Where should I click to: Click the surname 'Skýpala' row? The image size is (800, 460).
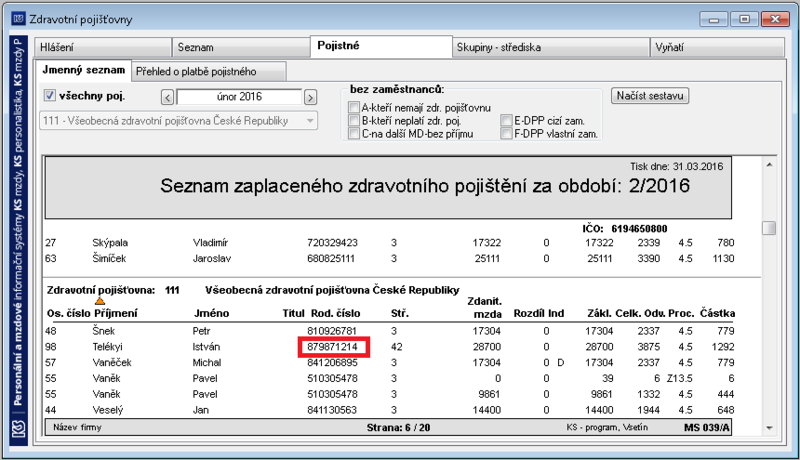click(x=110, y=243)
